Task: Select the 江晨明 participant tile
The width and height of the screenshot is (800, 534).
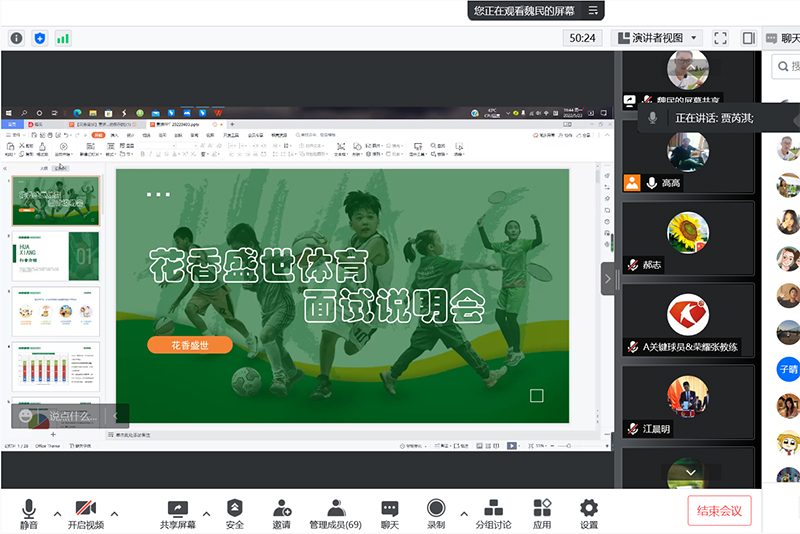Action: coord(688,402)
